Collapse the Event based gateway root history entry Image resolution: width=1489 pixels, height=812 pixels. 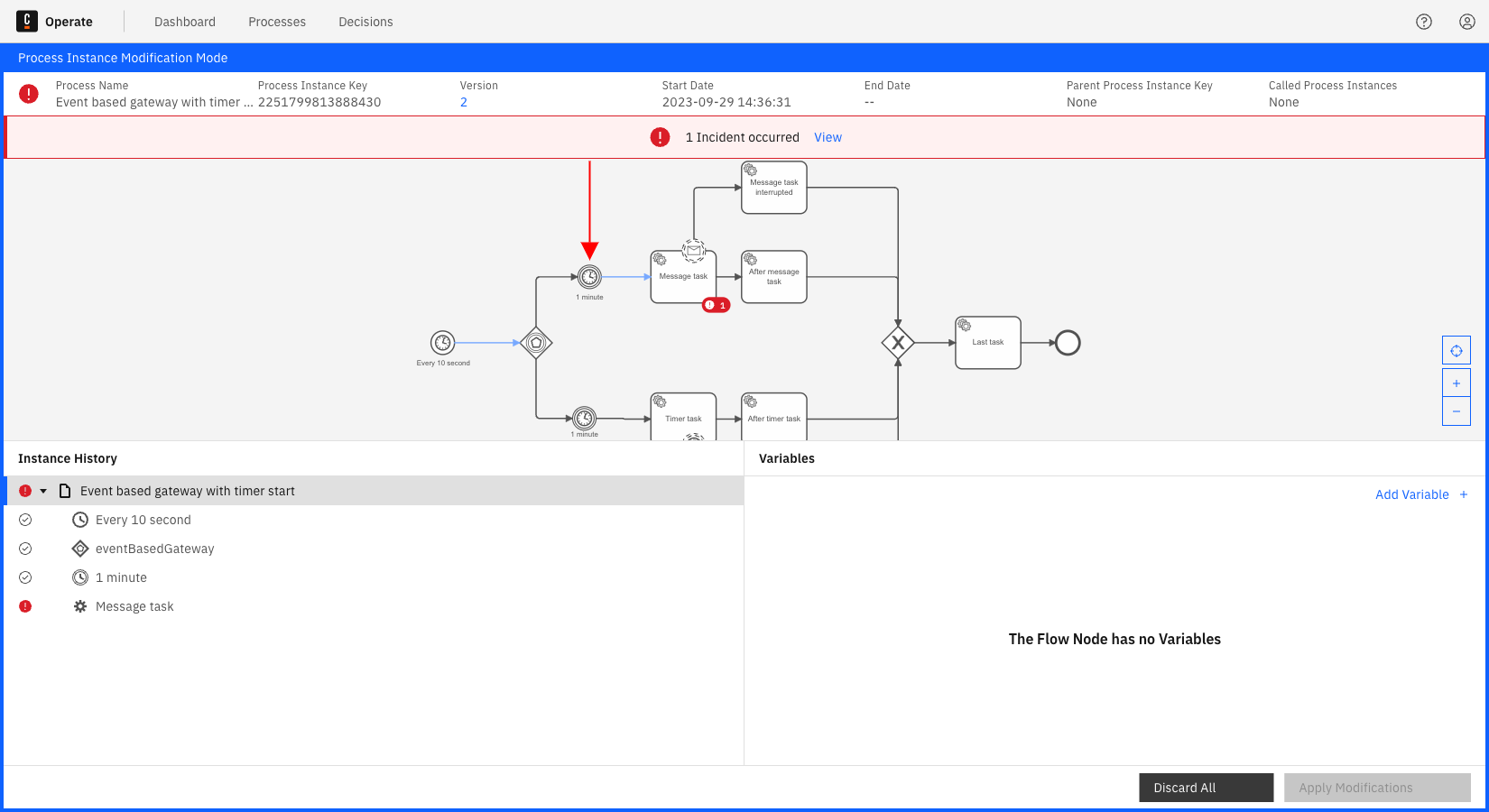coord(42,490)
